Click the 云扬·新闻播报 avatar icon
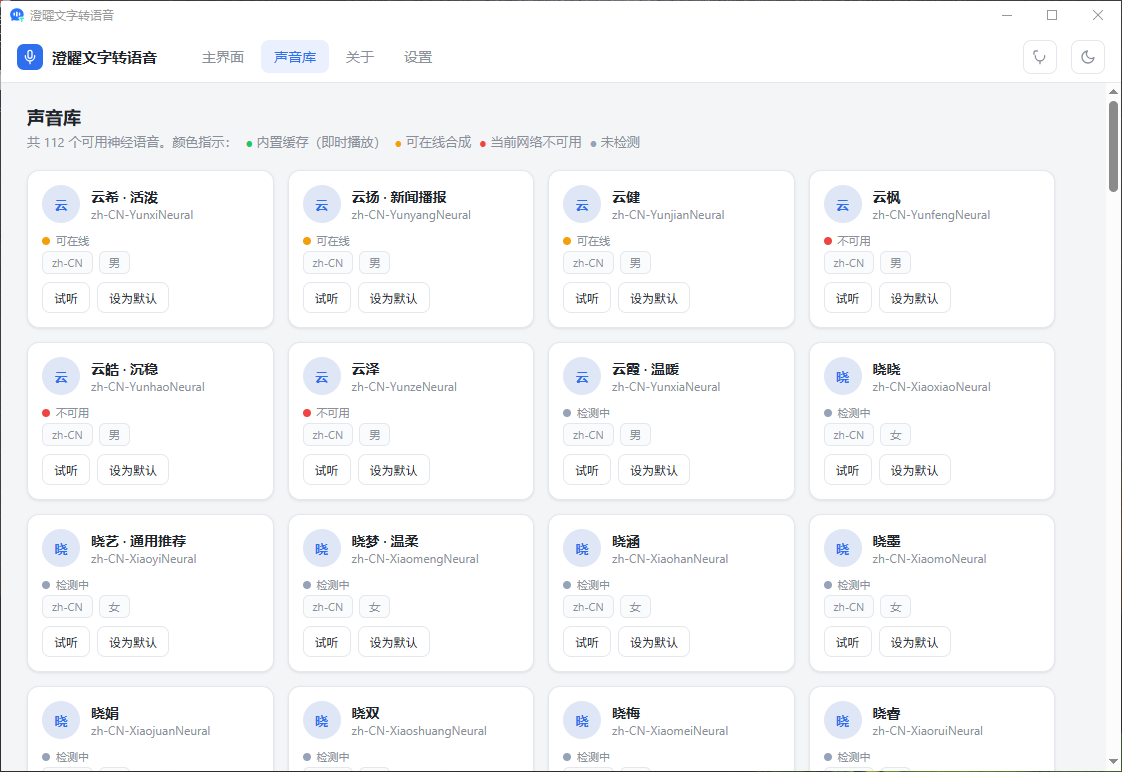Image resolution: width=1122 pixels, height=772 pixels. (x=321, y=205)
